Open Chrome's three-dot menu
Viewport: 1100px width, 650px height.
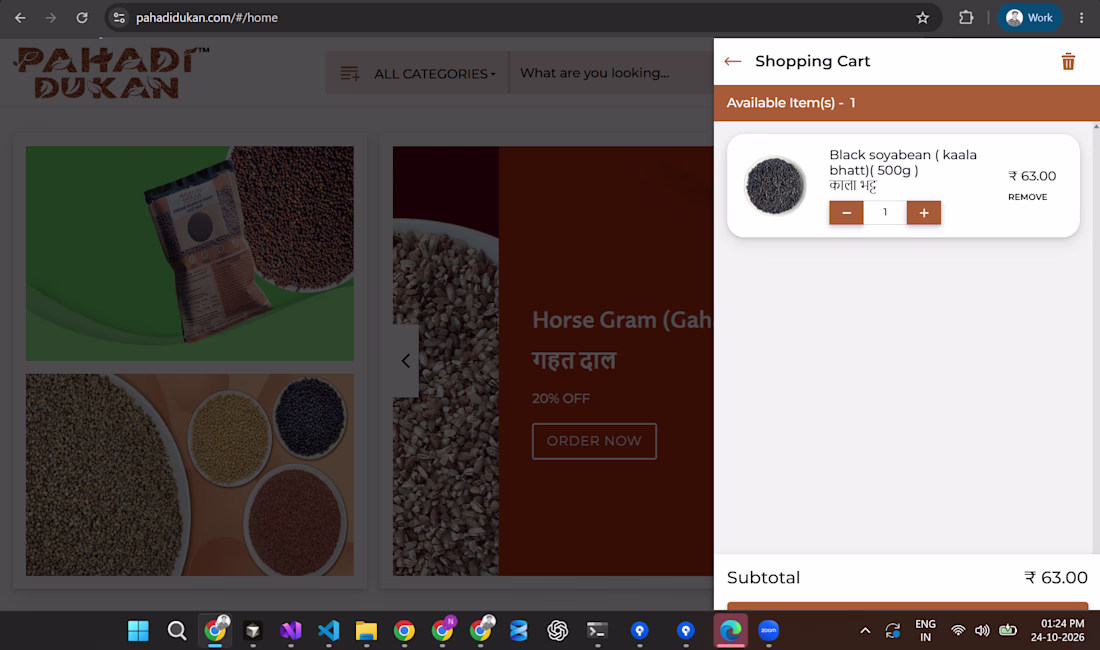[x=1081, y=18]
